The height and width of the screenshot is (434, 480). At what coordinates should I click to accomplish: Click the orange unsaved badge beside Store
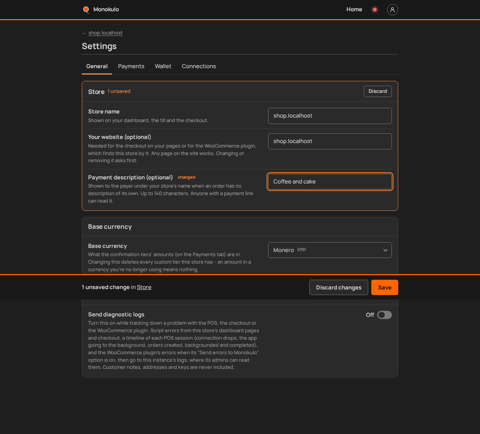click(120, 91)
